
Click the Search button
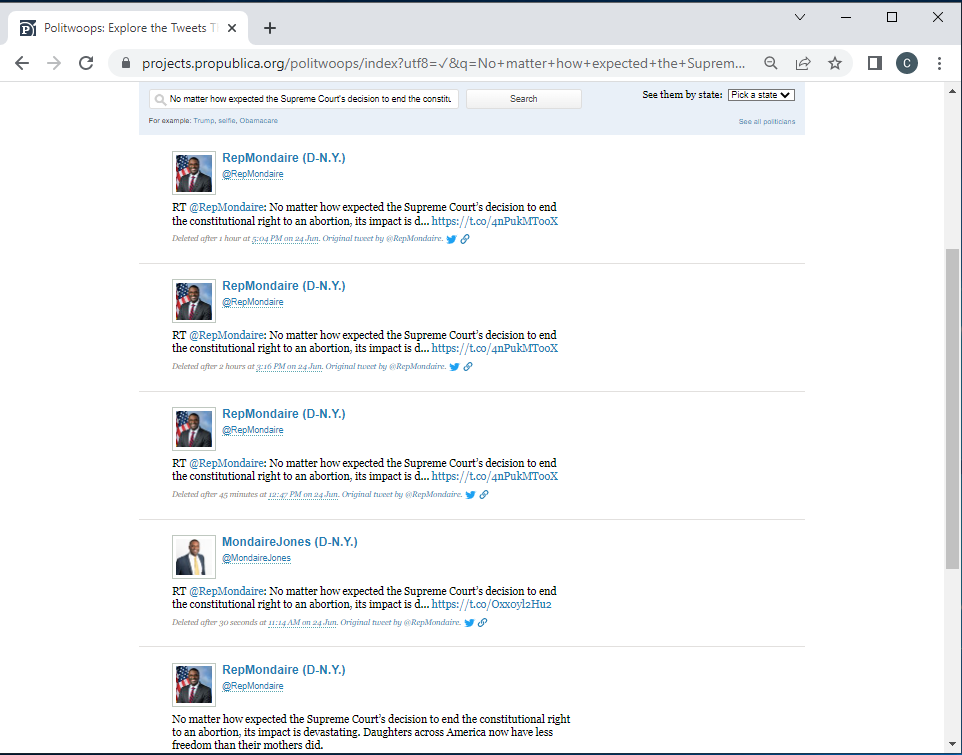(523, 99)
